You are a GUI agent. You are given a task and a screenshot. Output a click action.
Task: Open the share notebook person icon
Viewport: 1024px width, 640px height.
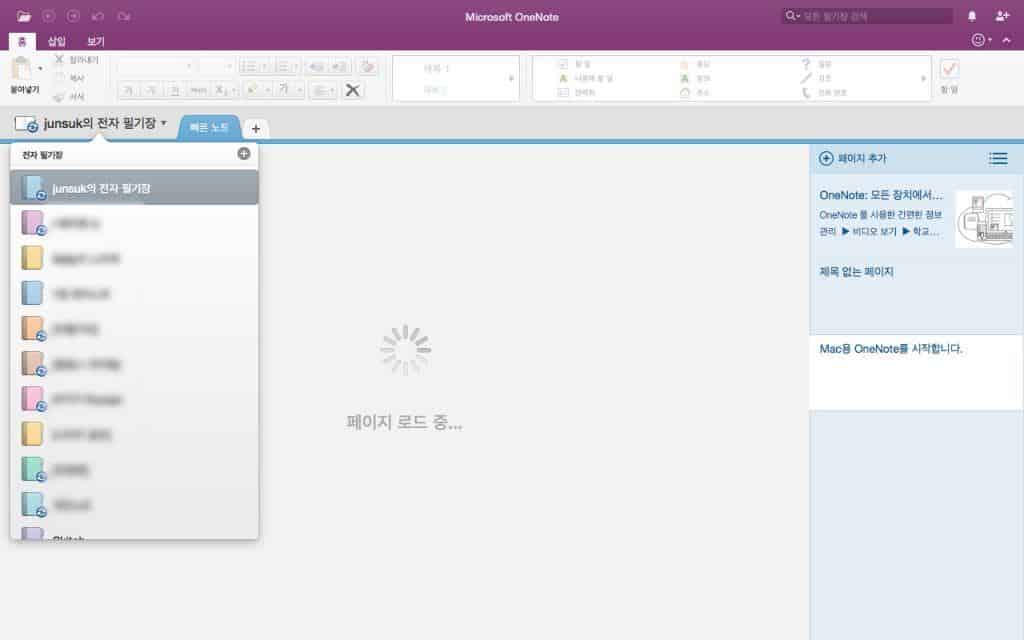[x=1002, y=16]
